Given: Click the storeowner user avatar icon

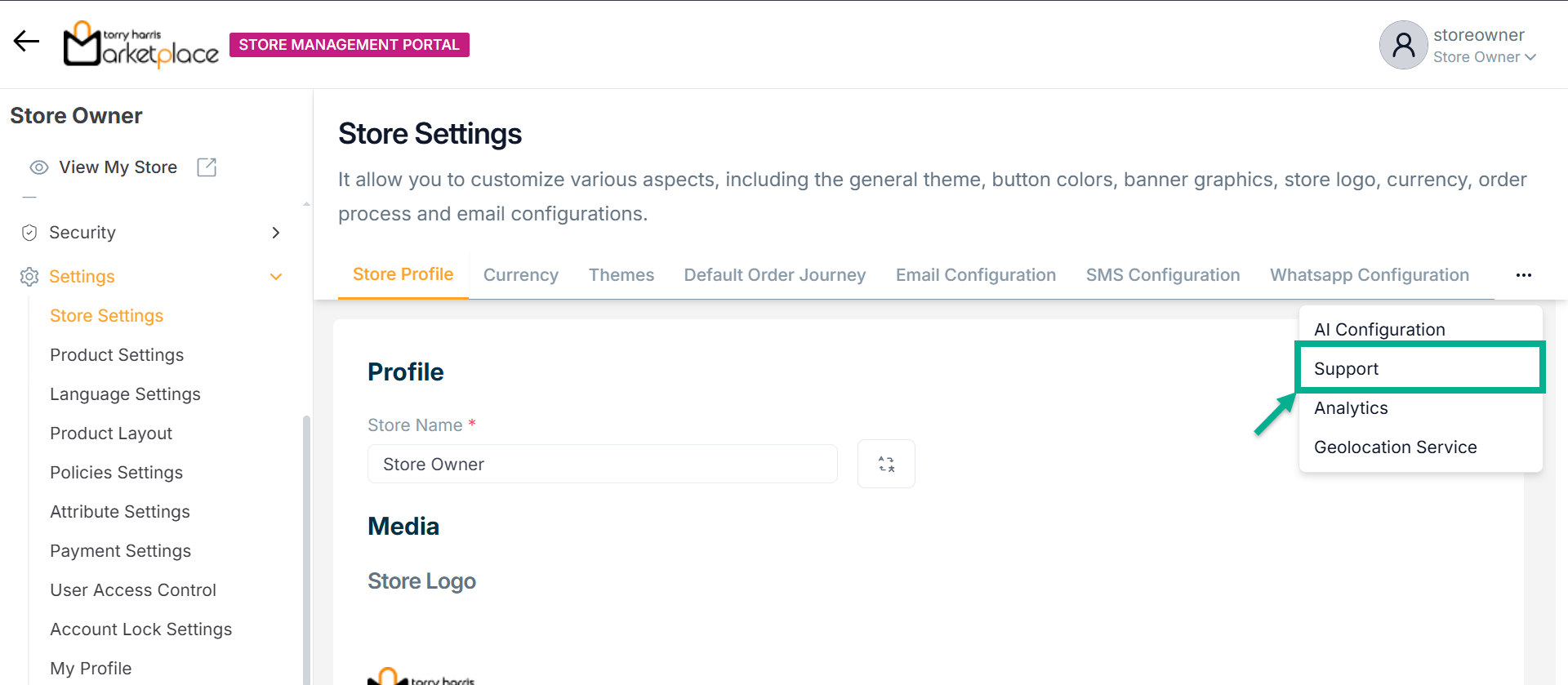Looking at the screenshot, I should tap(1403, 45).
